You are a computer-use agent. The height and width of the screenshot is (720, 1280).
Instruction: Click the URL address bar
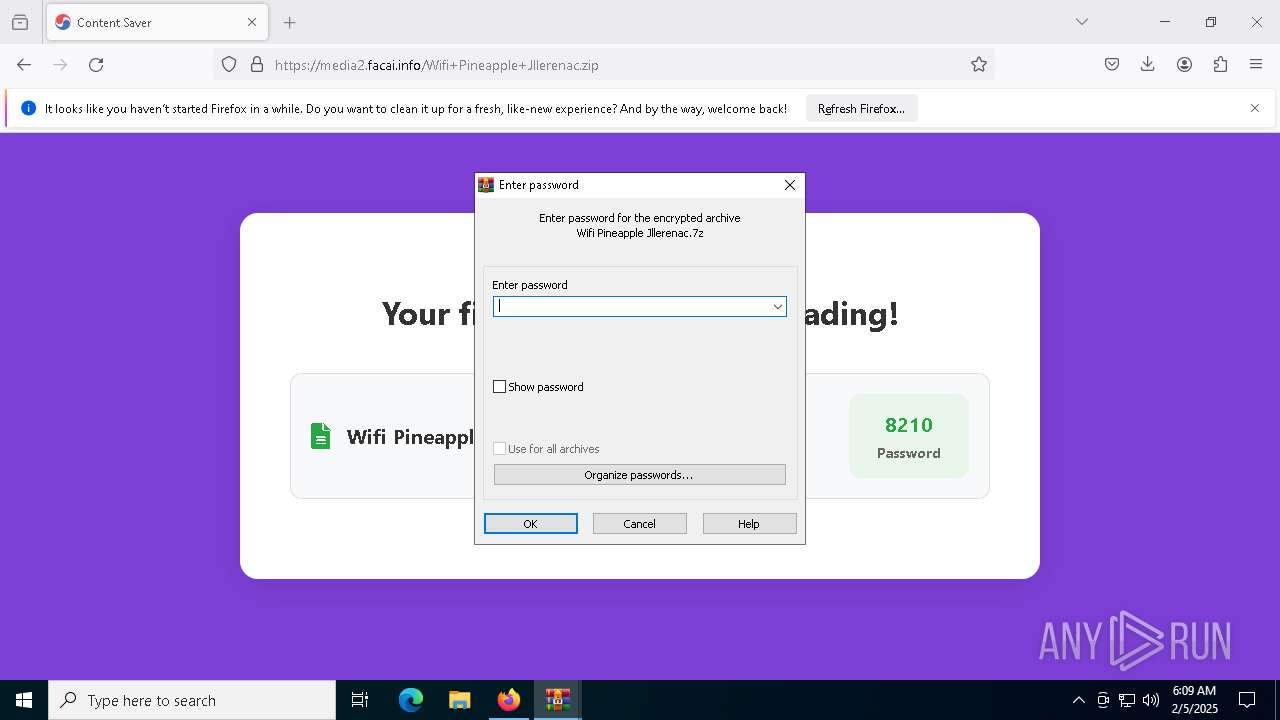pos(606,65)
